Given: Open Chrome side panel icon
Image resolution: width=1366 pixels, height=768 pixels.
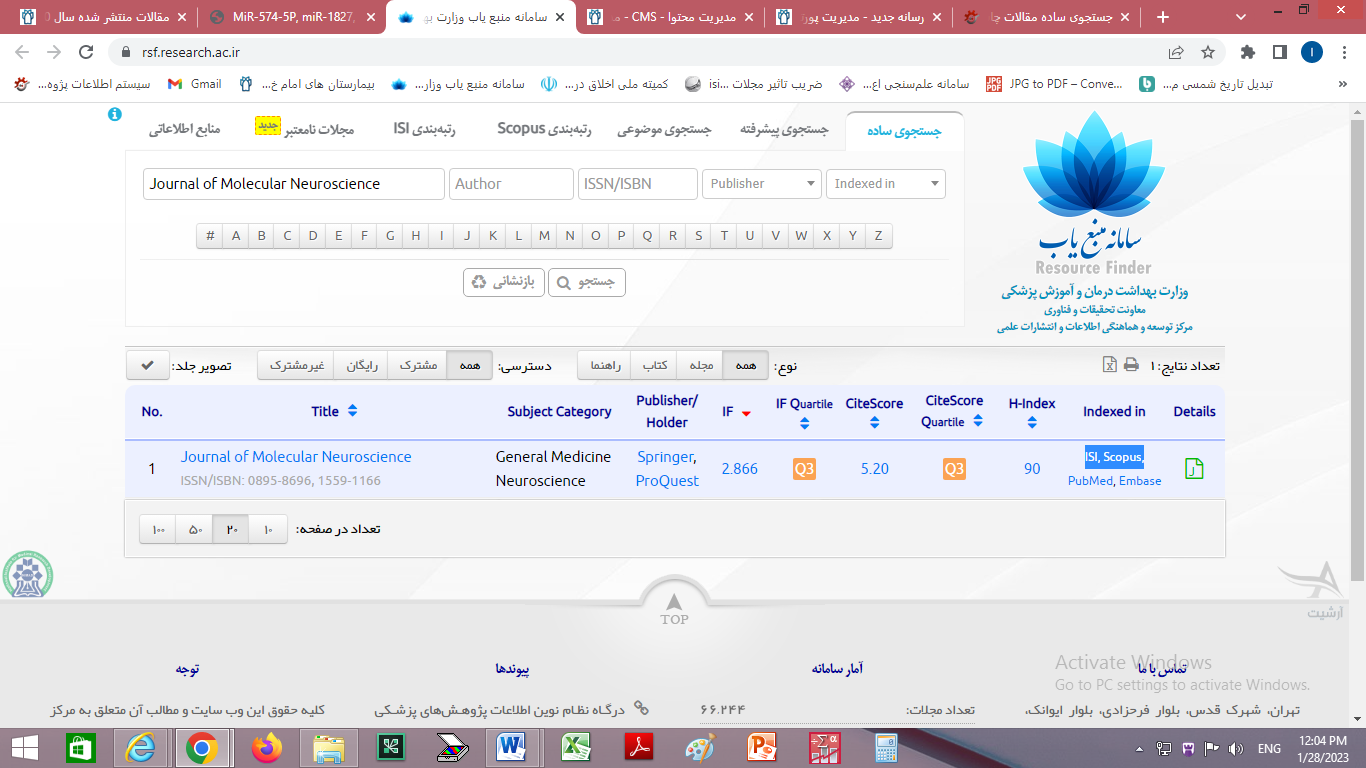Looking at the screenshot, I should (1279, 52).
